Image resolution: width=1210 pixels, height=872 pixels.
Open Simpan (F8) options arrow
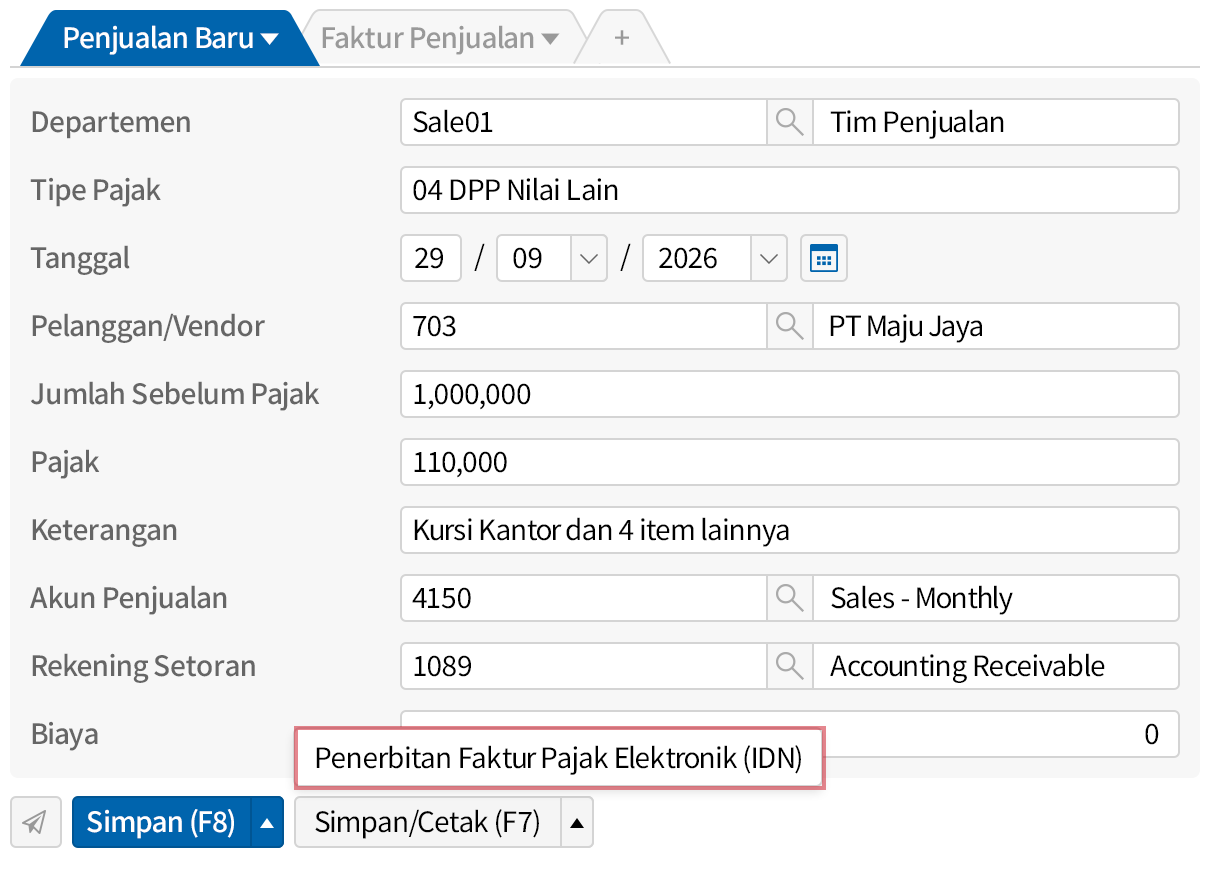267,822
